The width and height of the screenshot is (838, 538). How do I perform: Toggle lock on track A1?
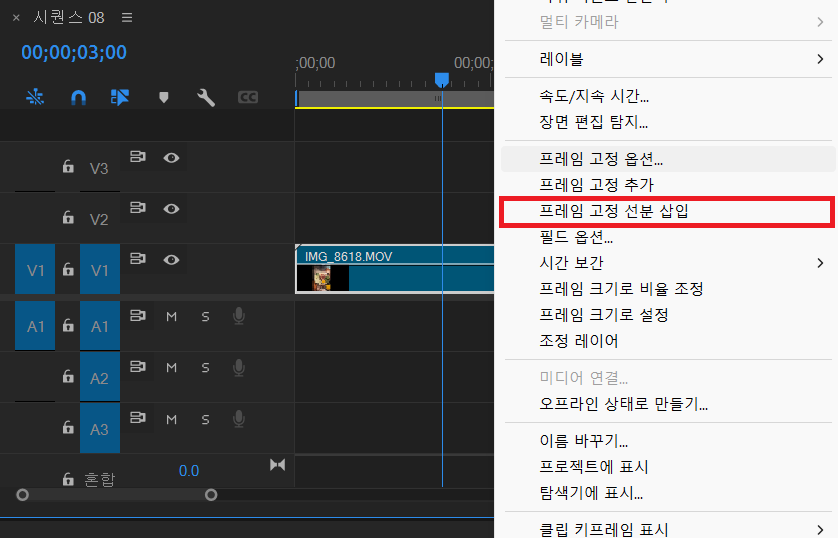coord(68,325)
